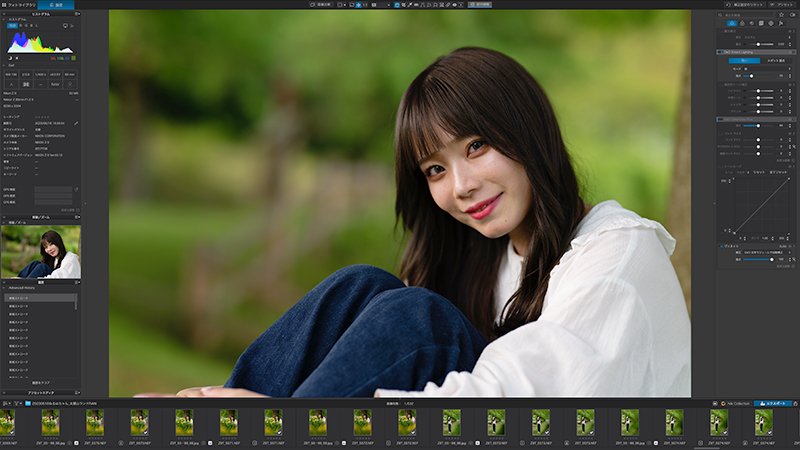Toggle highlight clipping sun icon under histogram
This screenshot has width=800, height=450.
click(x=17, y=58)
